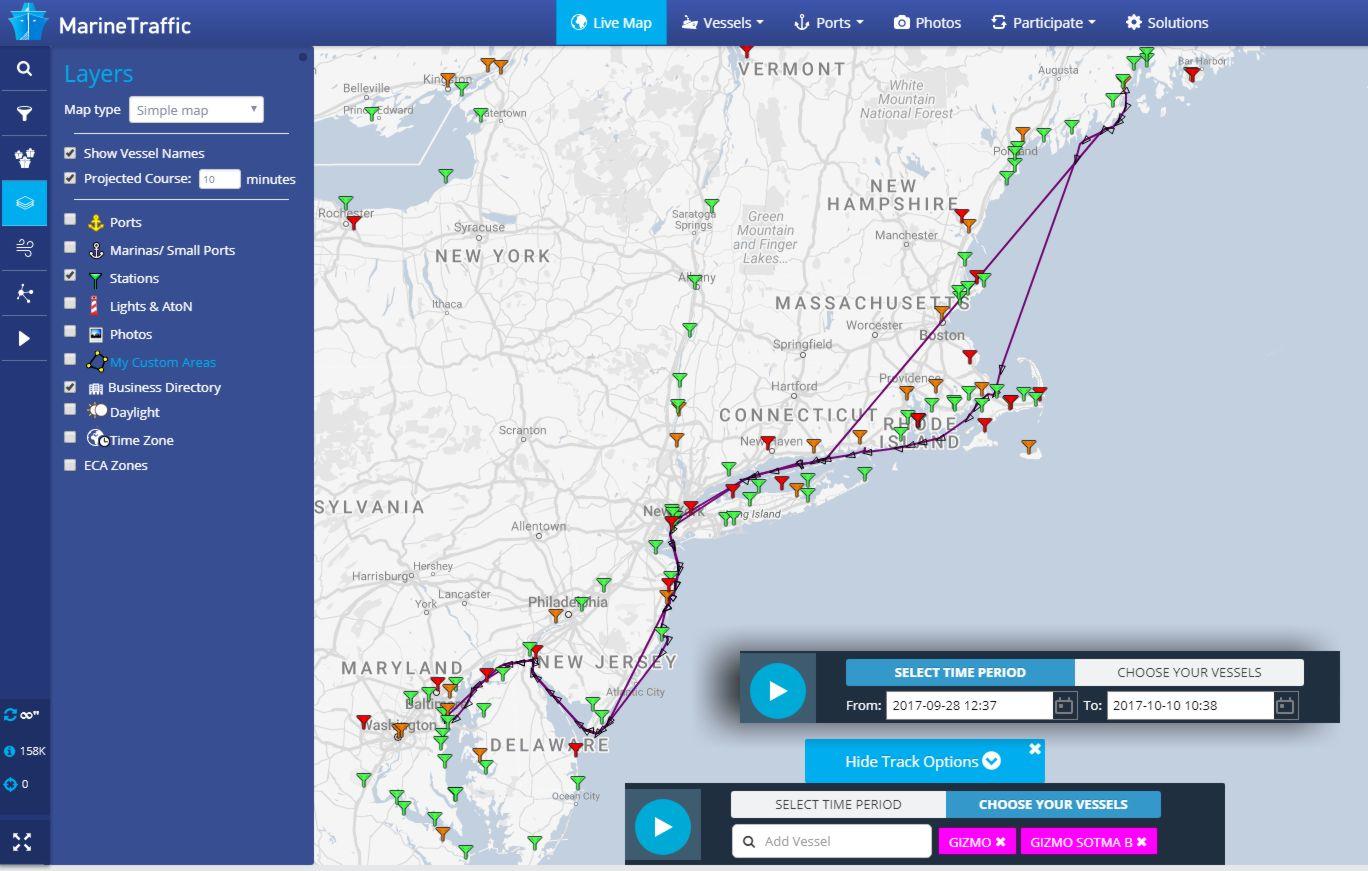
Task: Open the Map type dropdown
Action: [196, 110]
